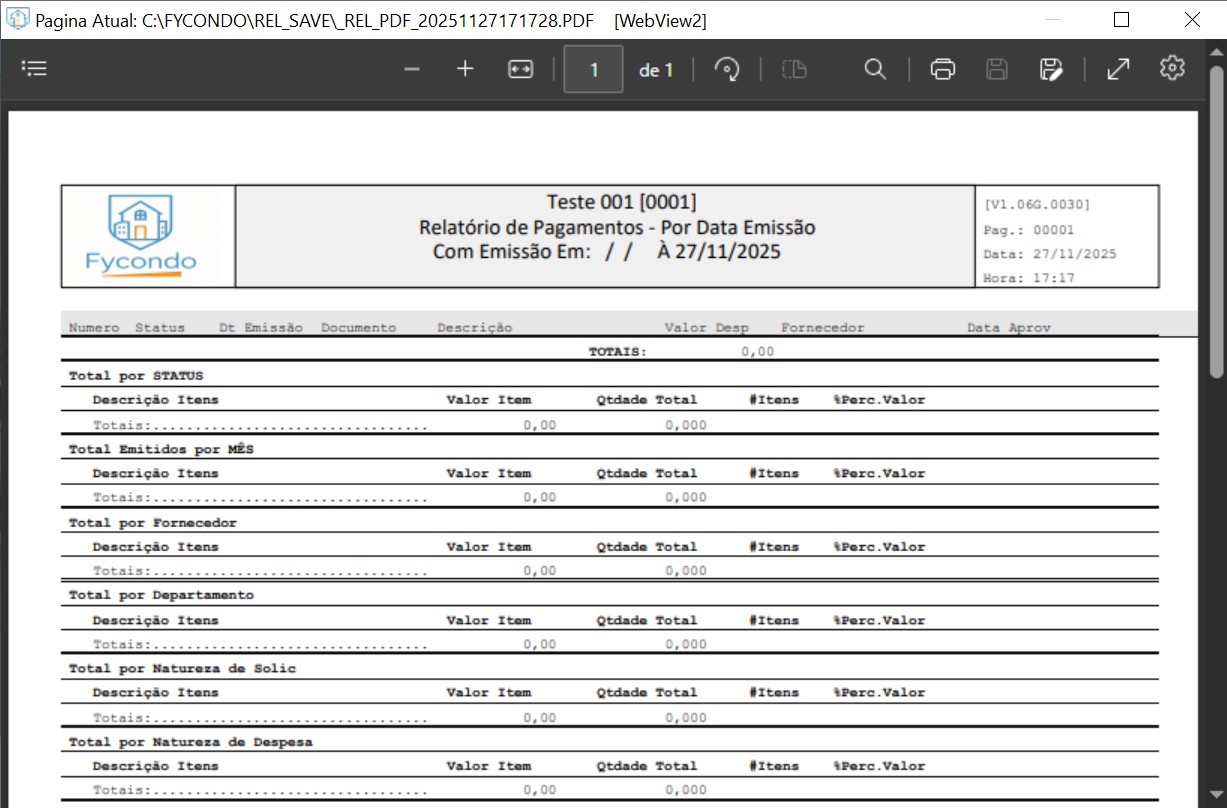Zoom in on the PDF report
Viewport: 1227px width, 808px height.
coord(465,69)
